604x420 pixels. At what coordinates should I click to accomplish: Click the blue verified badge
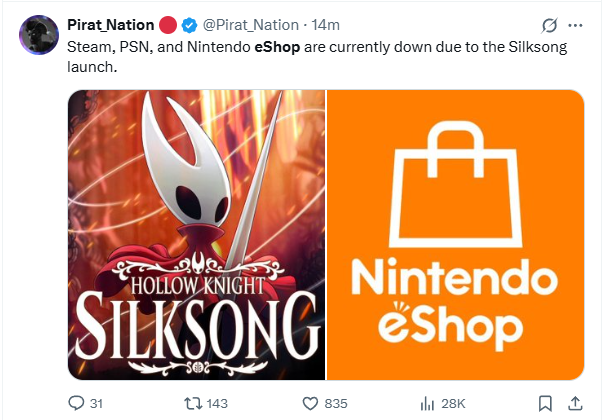[188, 24]
